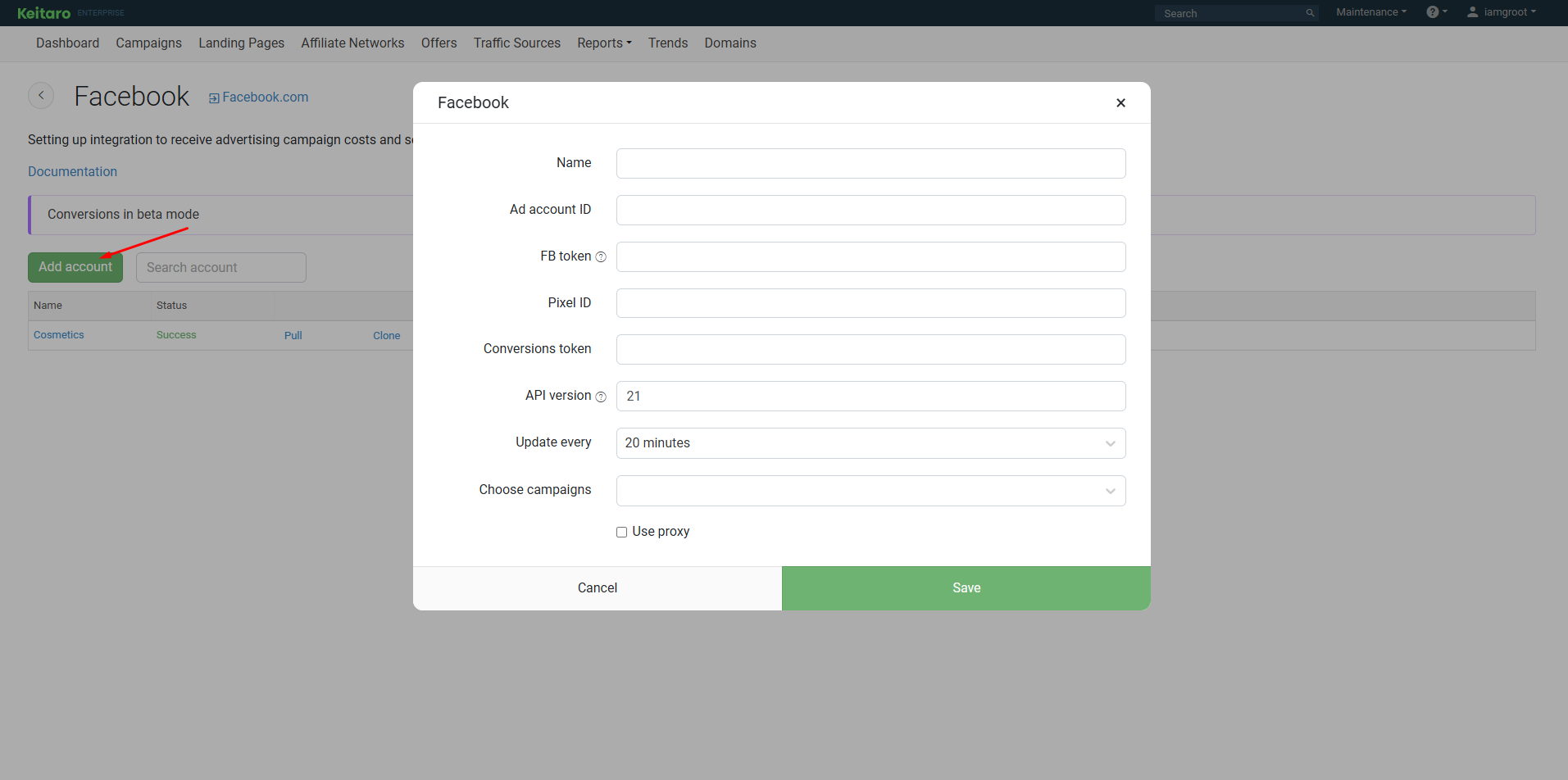The width and height of the screenshot is (1568, 780).
Task: Focus the Pixel ID field
Action: click(870, 303)
